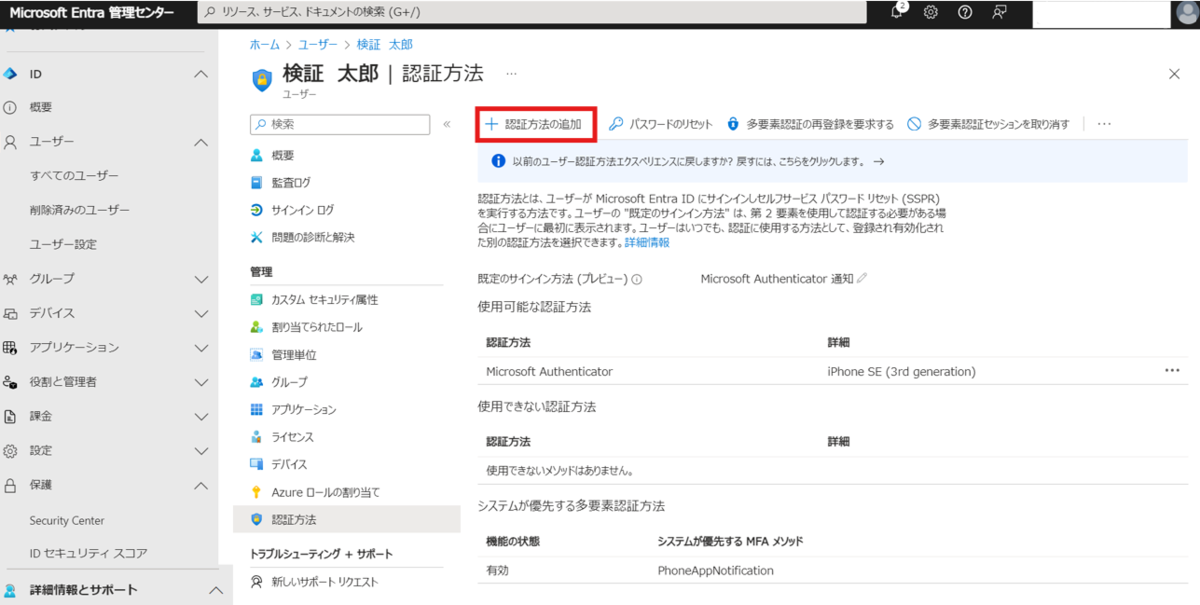Open the ellipsis next to page title
Screen dimensions: 1200x605
(511, 74)
